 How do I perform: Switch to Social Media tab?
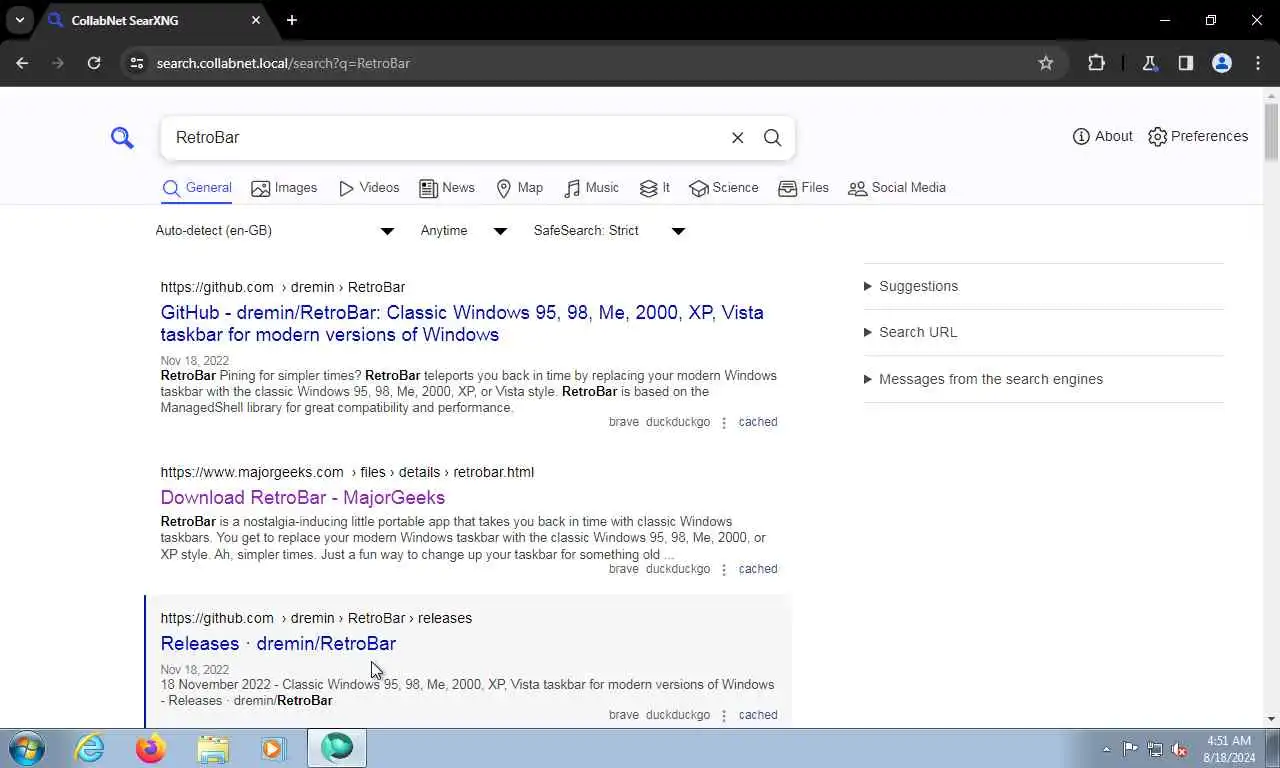point(897,188)
